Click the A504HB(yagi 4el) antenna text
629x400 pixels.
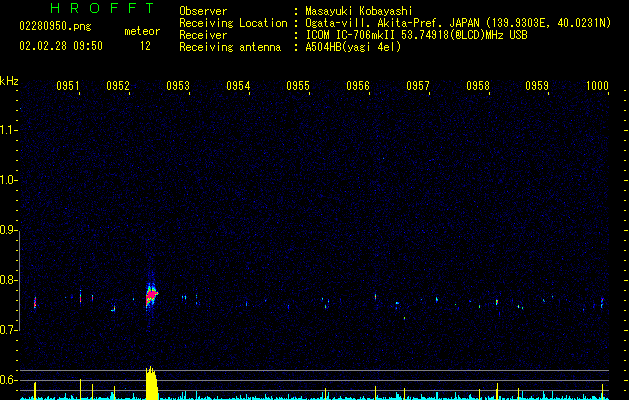(353, 47)
